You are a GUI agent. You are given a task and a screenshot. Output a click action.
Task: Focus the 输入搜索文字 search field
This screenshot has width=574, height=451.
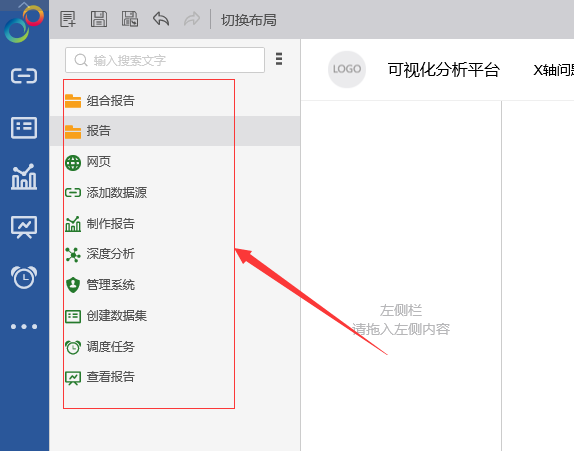pyautogui.click(x=165, y=60)
